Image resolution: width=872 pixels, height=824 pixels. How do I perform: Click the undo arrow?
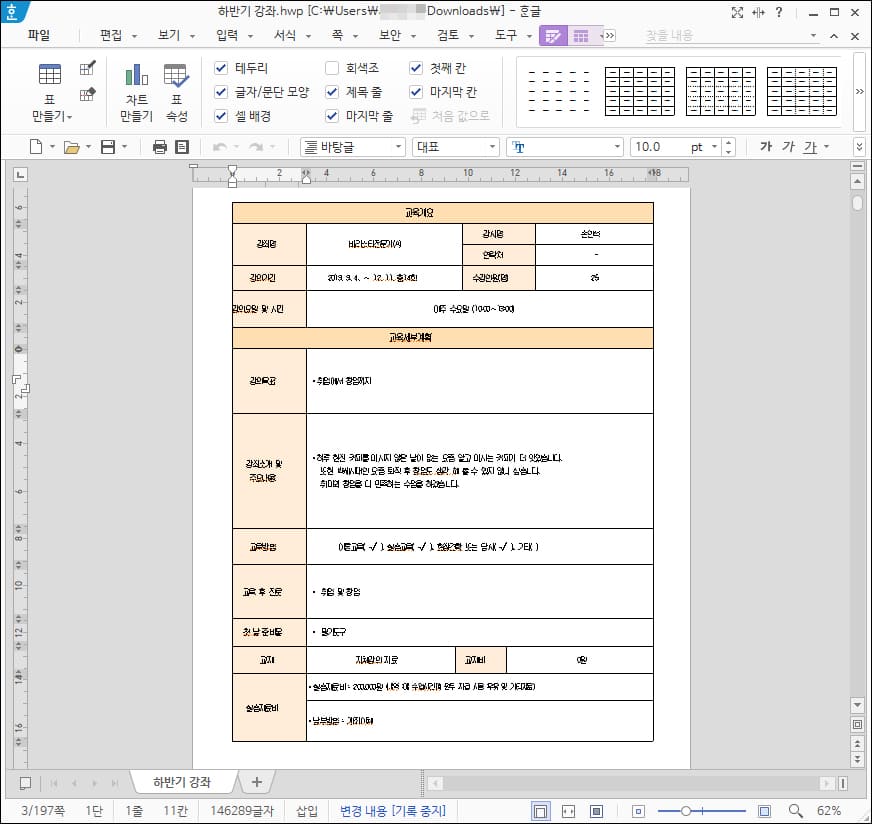[220, 147]
